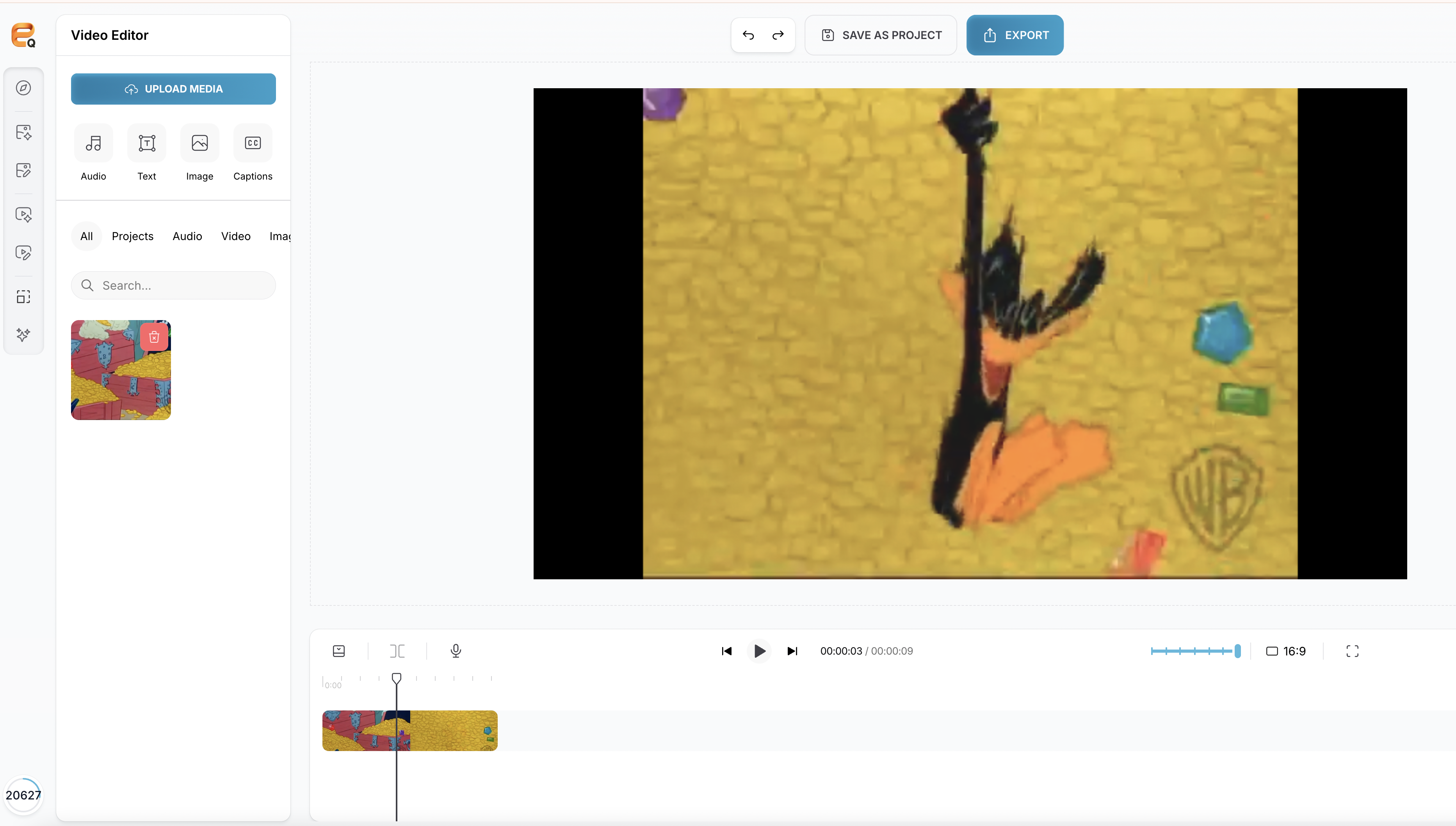Image resolution: width=1456 pixels, height=826 pixels.
Task: Switch to the Projects tab
Action: point(132,236)
